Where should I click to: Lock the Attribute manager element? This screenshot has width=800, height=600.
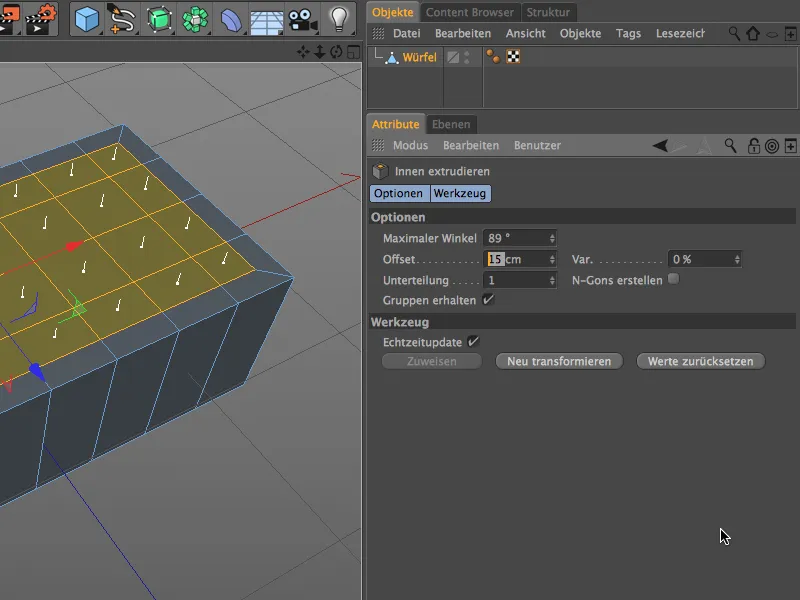(x=754, y=146)
